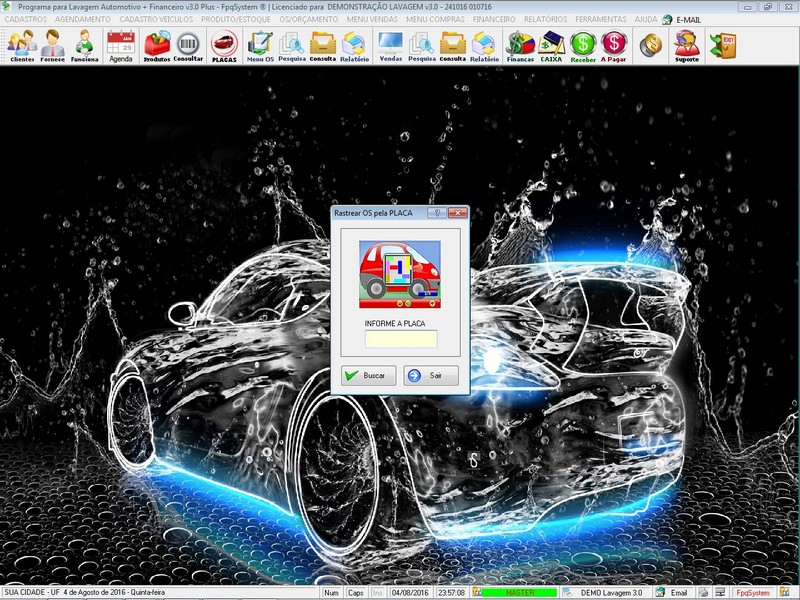Open the OS/ORÇAMENTO menu

pos(309,19)
